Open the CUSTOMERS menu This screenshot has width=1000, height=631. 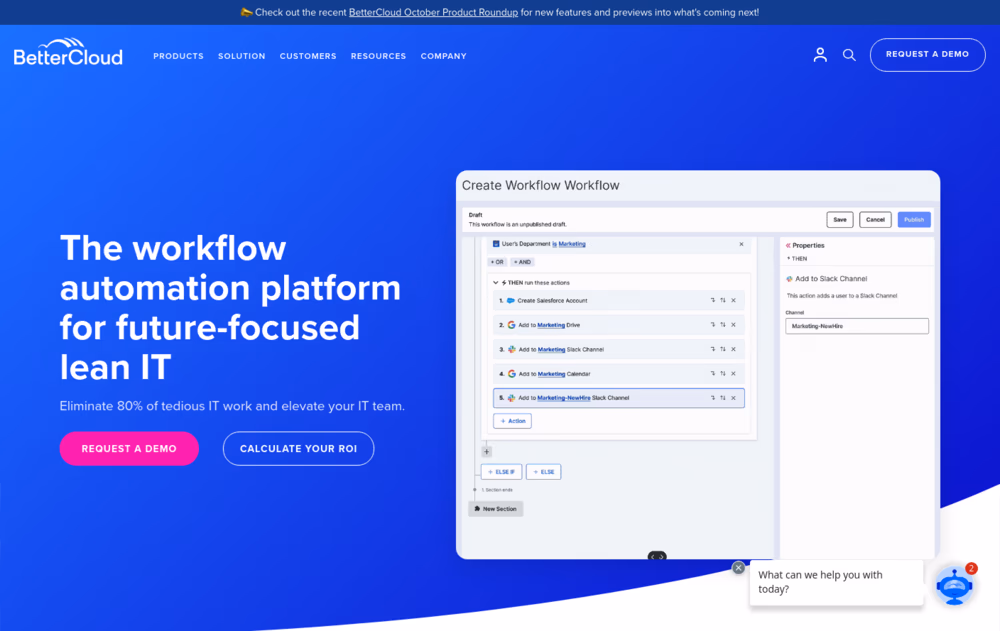tap(308, 56)
